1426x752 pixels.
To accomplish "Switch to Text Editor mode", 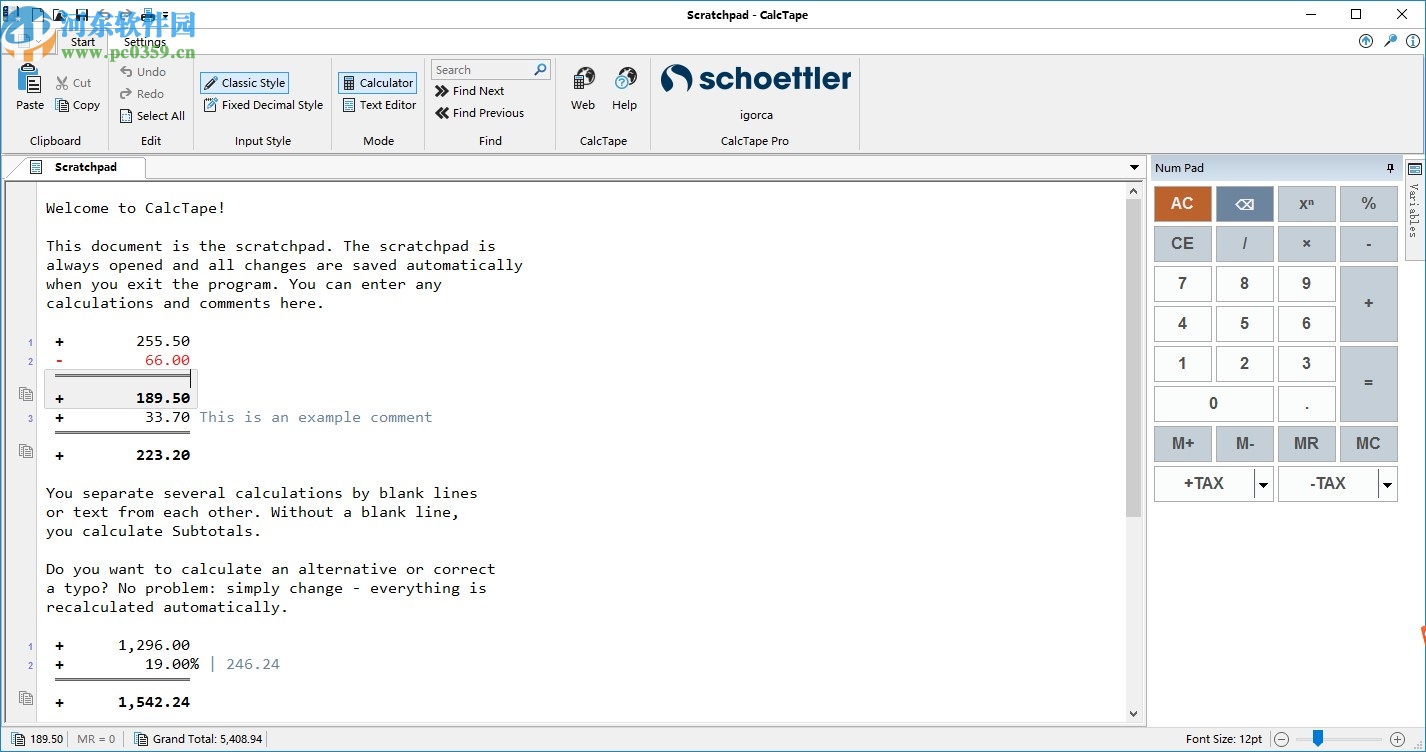I will pyautogui.click(x=379, y=105).
